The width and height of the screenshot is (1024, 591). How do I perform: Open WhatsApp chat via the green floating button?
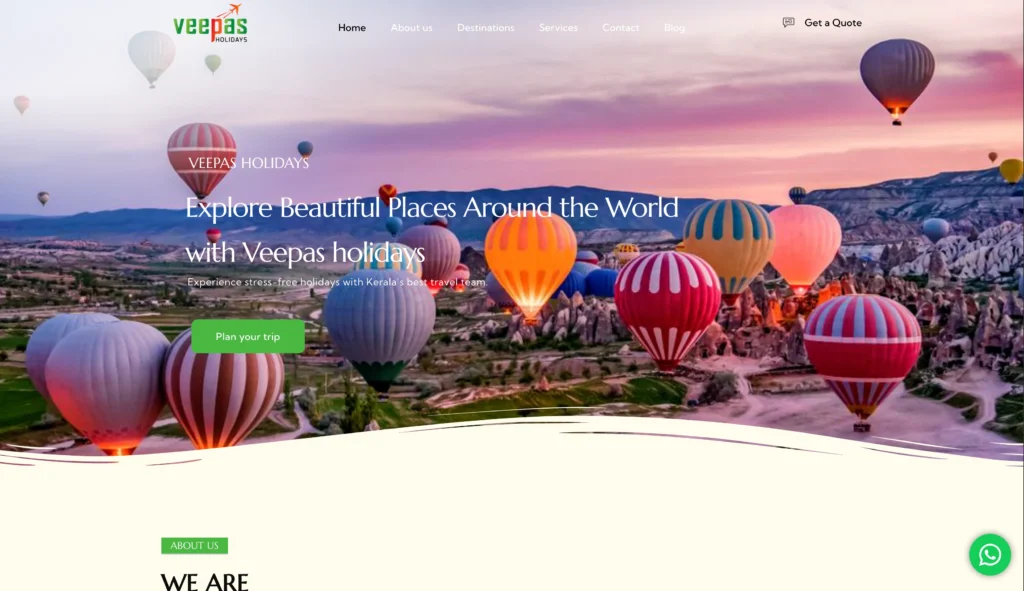[989, 555]
